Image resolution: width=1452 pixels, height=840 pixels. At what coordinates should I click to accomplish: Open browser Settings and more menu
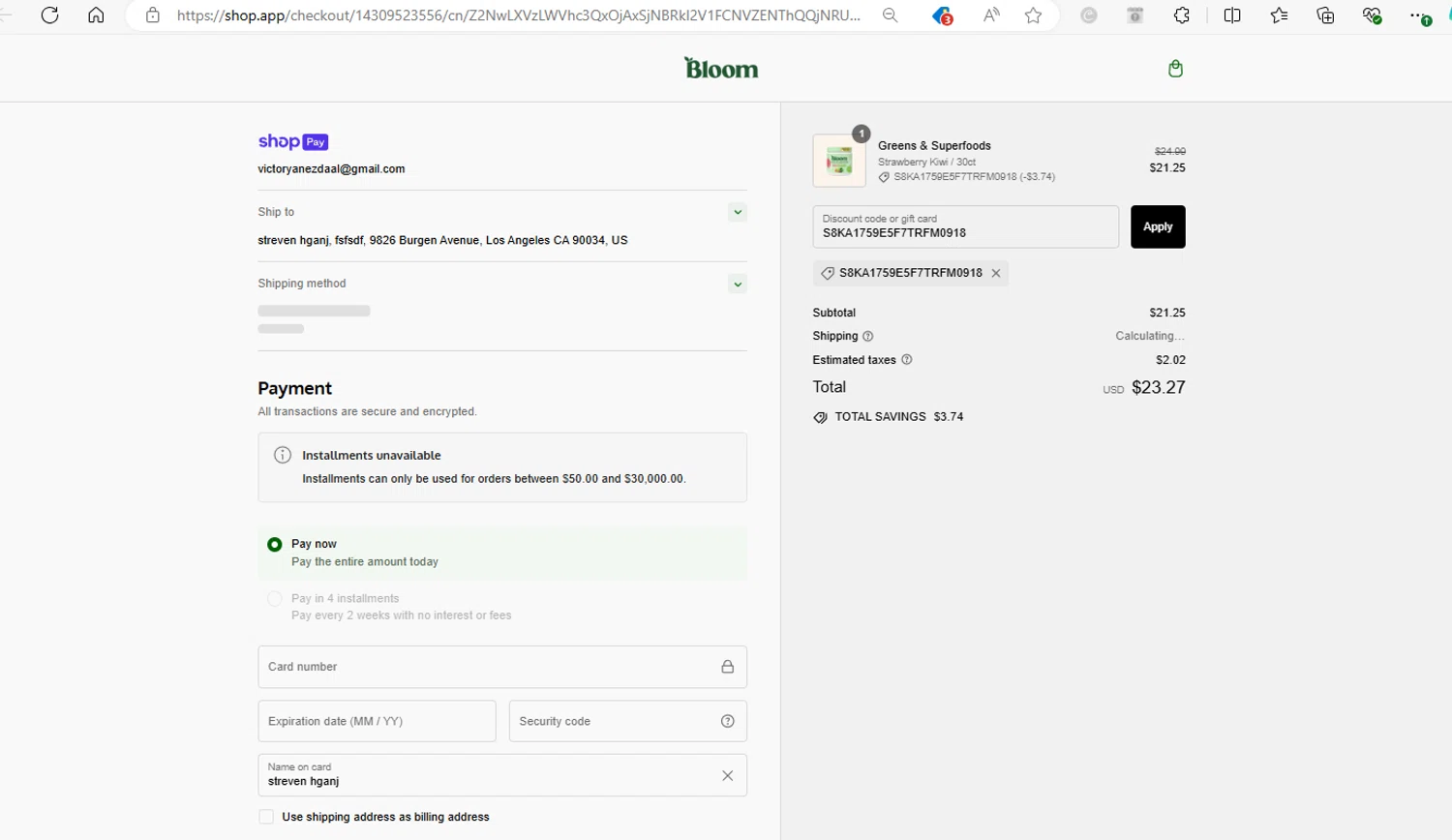click(x=1419, y=15)
